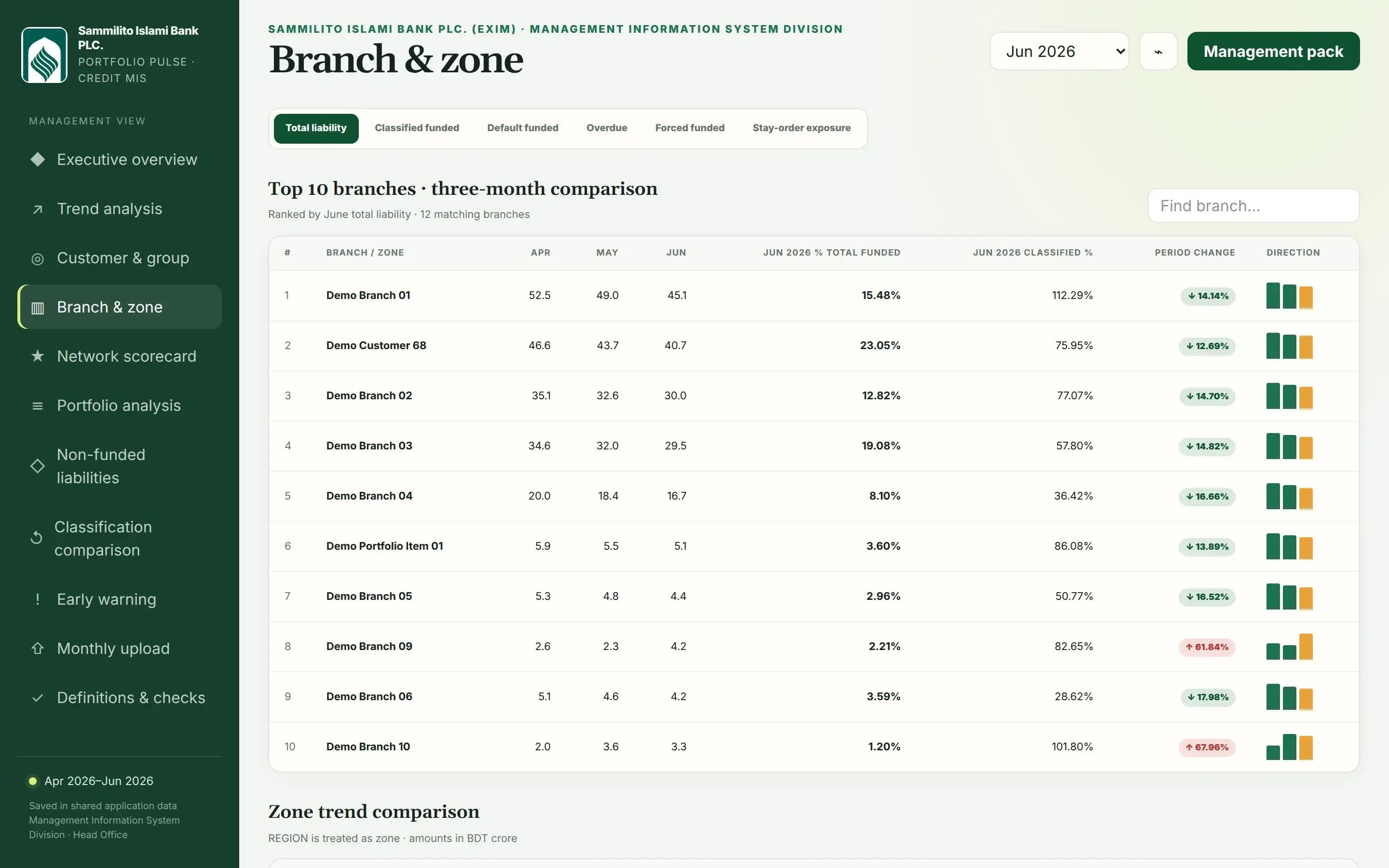1389x868 pixels.
Task: Switch to Default funded tab
Action: (x=522, y=128)
